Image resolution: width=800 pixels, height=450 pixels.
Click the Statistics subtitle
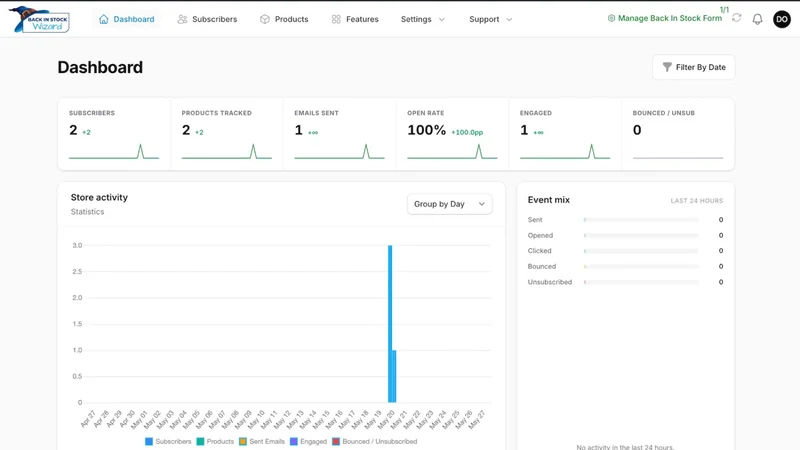tap(87, 212)
